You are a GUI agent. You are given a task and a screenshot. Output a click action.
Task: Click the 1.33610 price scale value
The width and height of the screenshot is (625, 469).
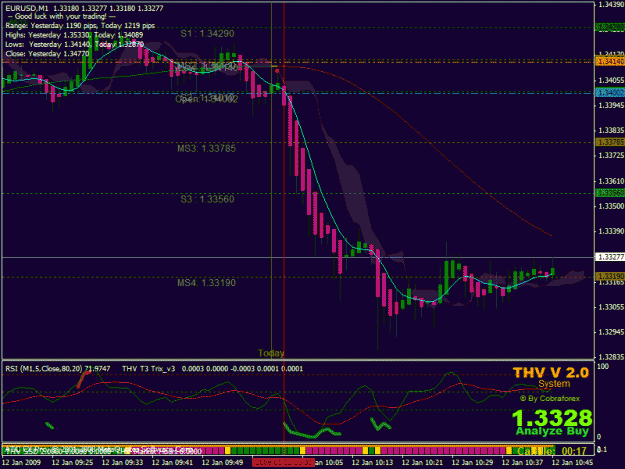pyautogui.click(x=611, y=181)
